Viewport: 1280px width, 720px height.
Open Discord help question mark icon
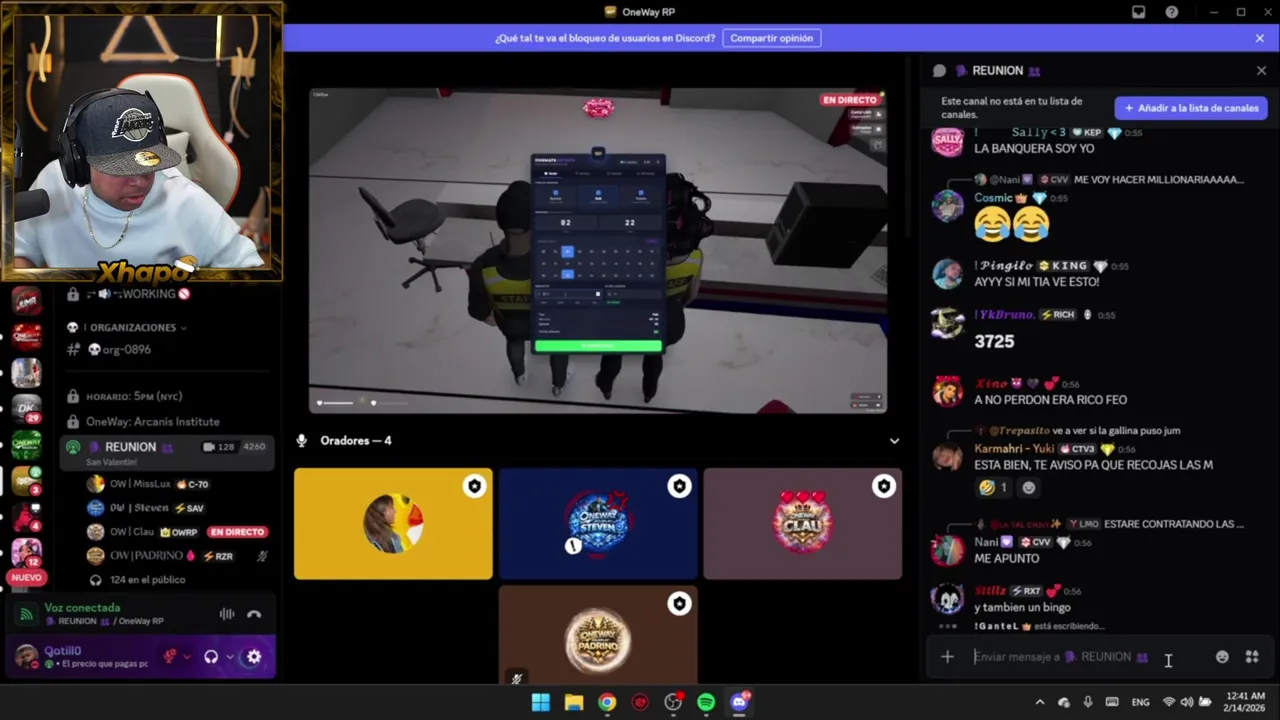tap(1171, 12)
